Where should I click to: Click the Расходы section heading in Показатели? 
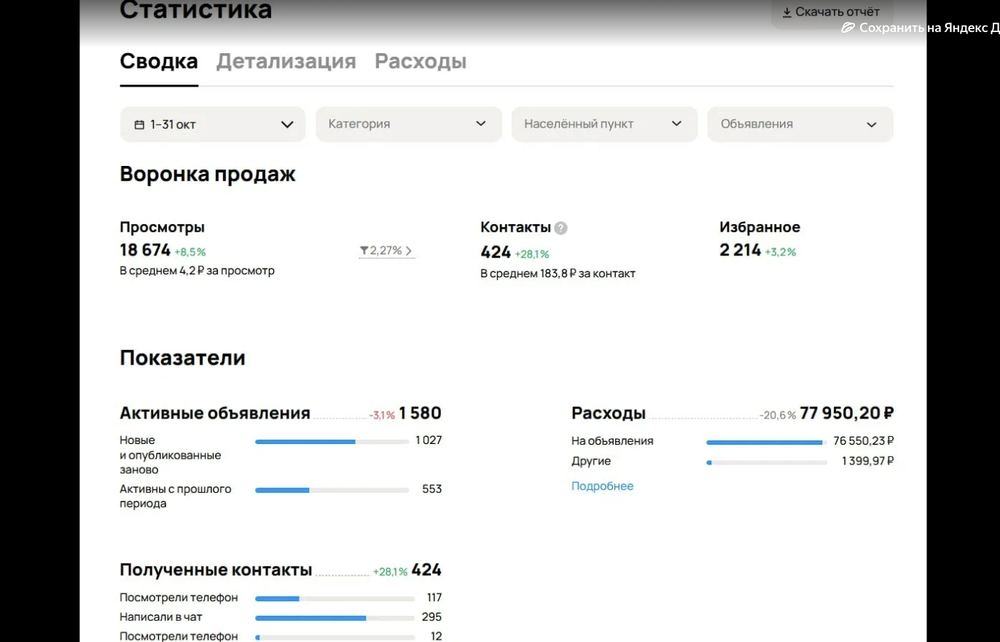[608, 413]
